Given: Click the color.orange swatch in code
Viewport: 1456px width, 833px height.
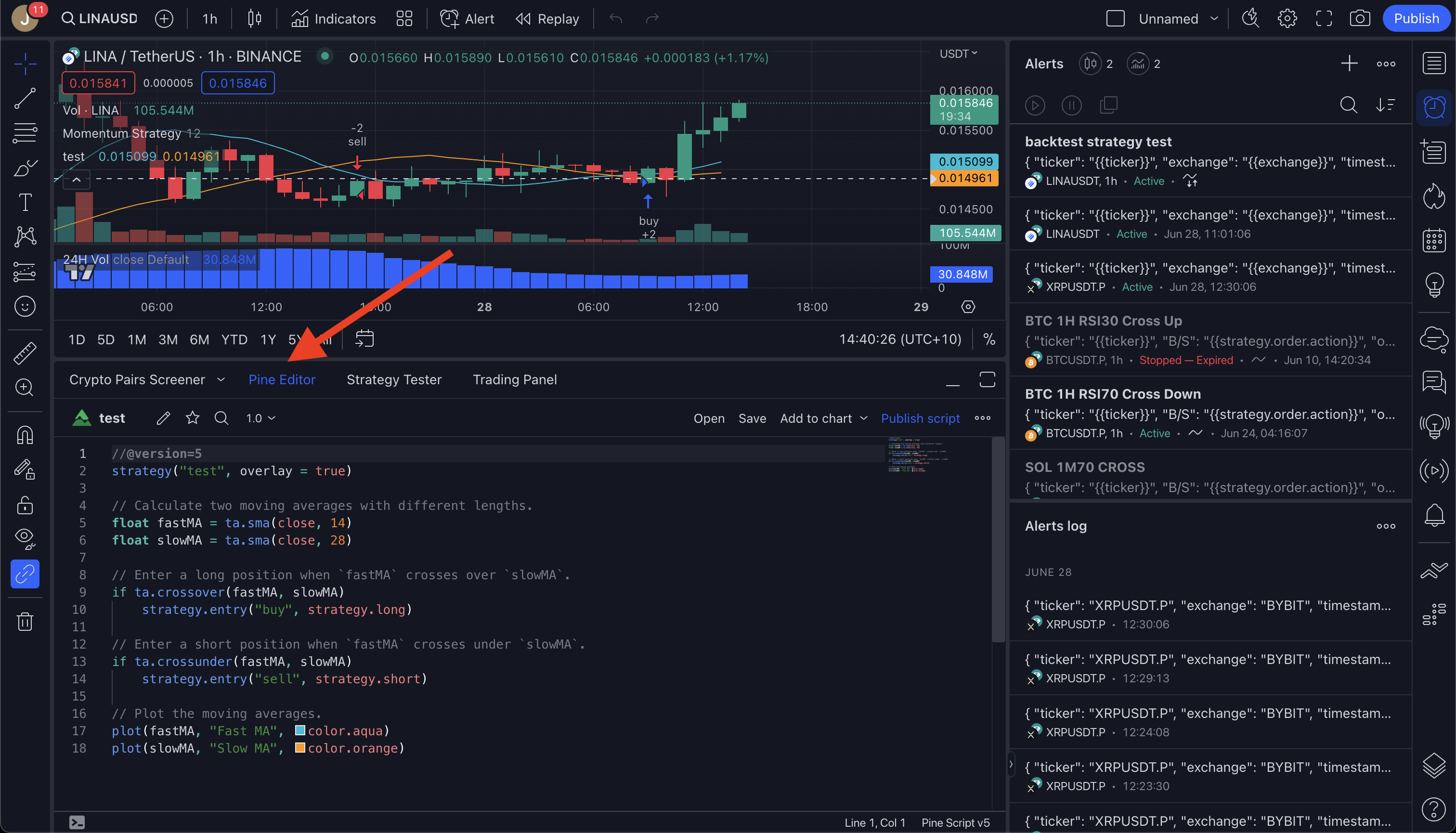Looking at the screenshot, I should pos(300,747).
